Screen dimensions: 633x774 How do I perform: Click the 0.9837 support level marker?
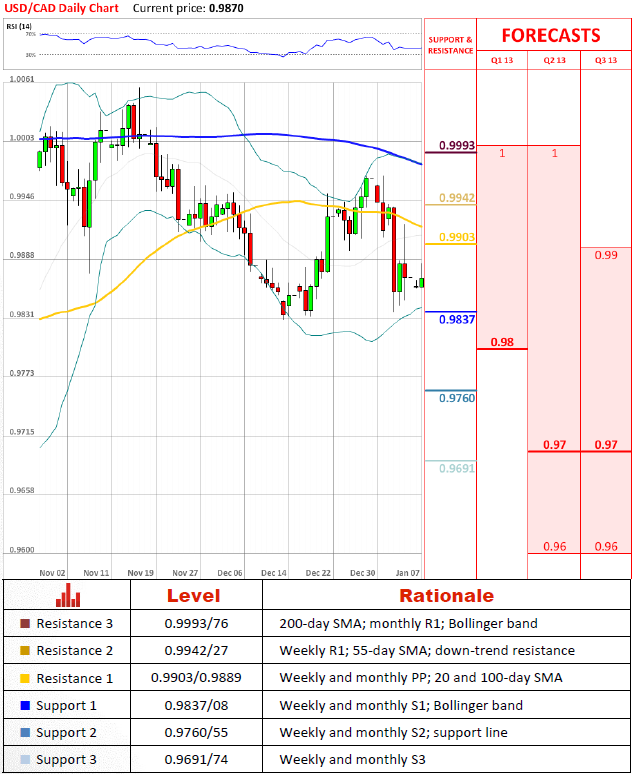coord(457,319)
